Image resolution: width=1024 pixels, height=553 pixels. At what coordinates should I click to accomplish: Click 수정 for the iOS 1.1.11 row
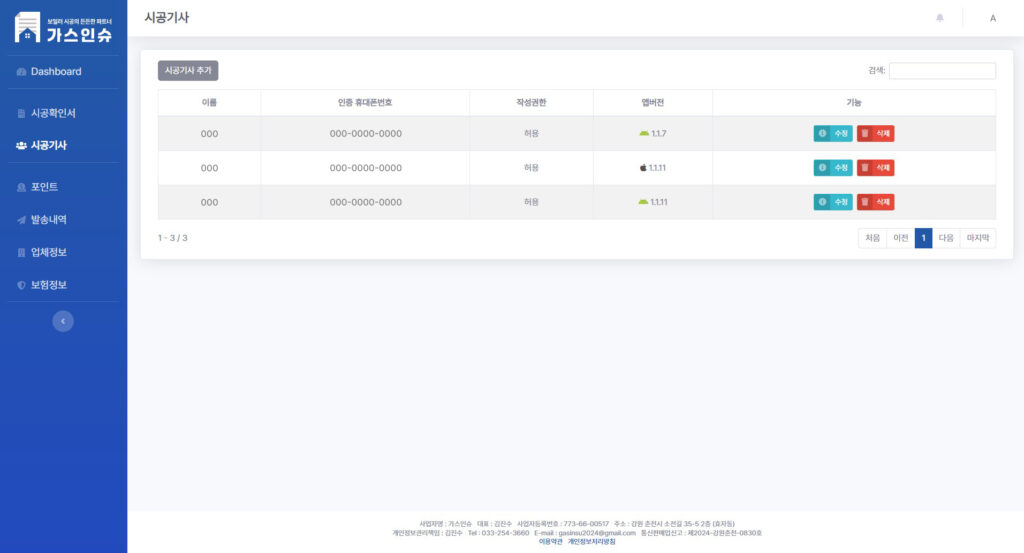coord(833,168)
